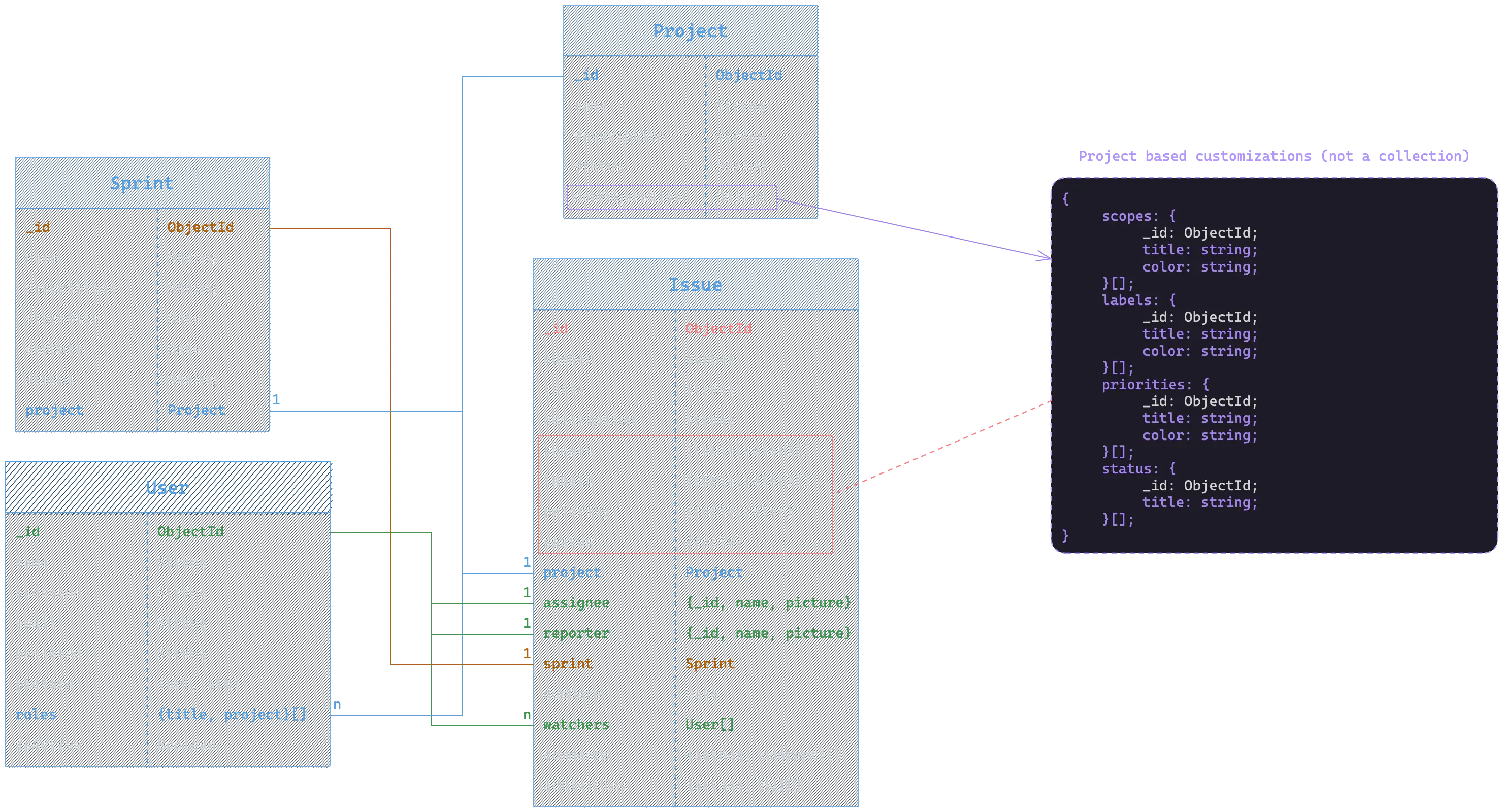Select the purple dashed box in Project table
The width and height of the screenshot is (1503, 812).
[x=672, y=197]
